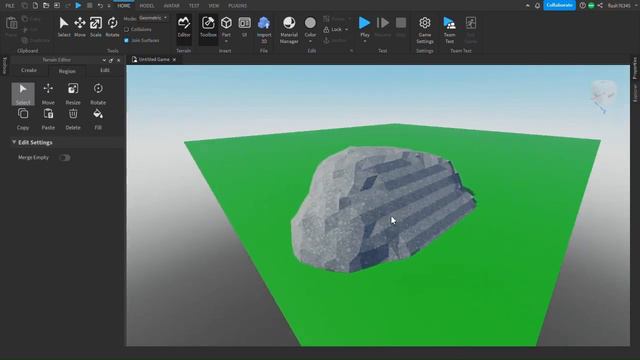Switch to the TEST ribbon tab
The image size is (640, 360).
click(194, 6)
